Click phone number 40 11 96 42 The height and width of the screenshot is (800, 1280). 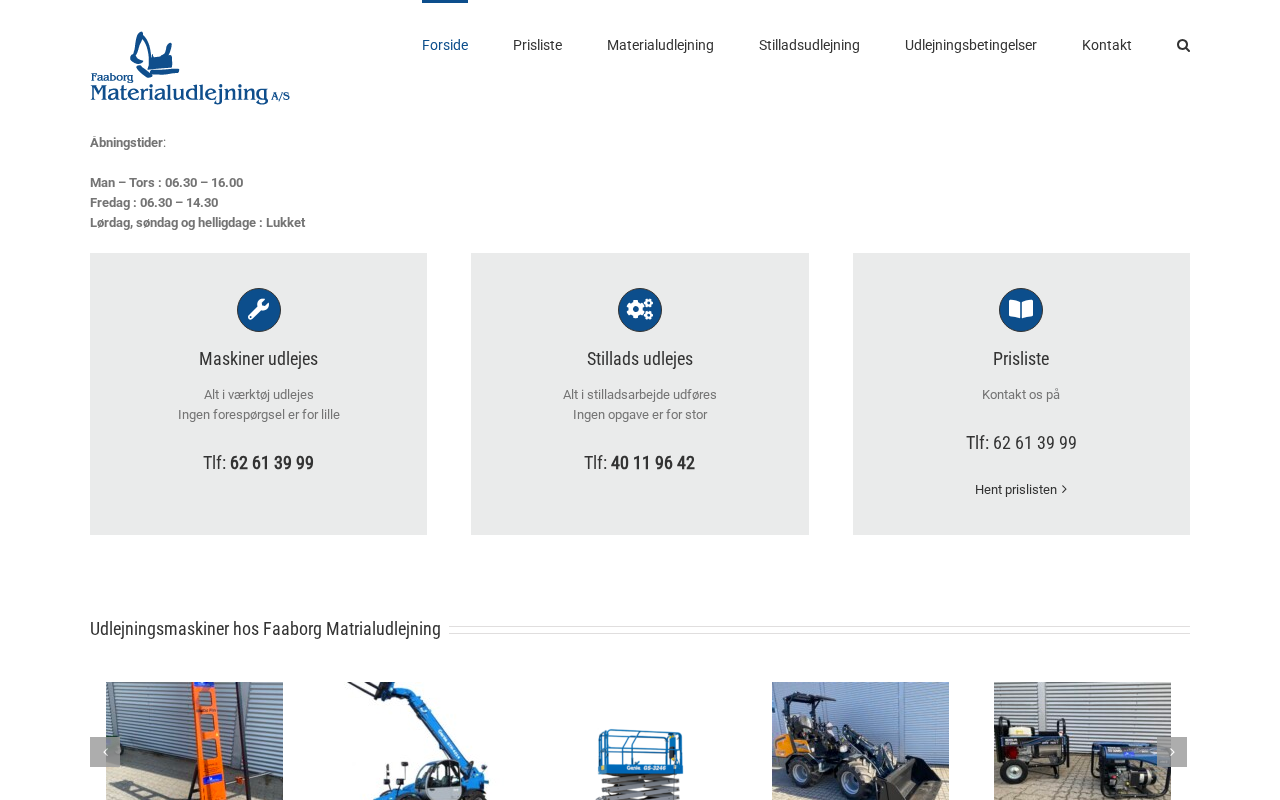coord(653,463)
